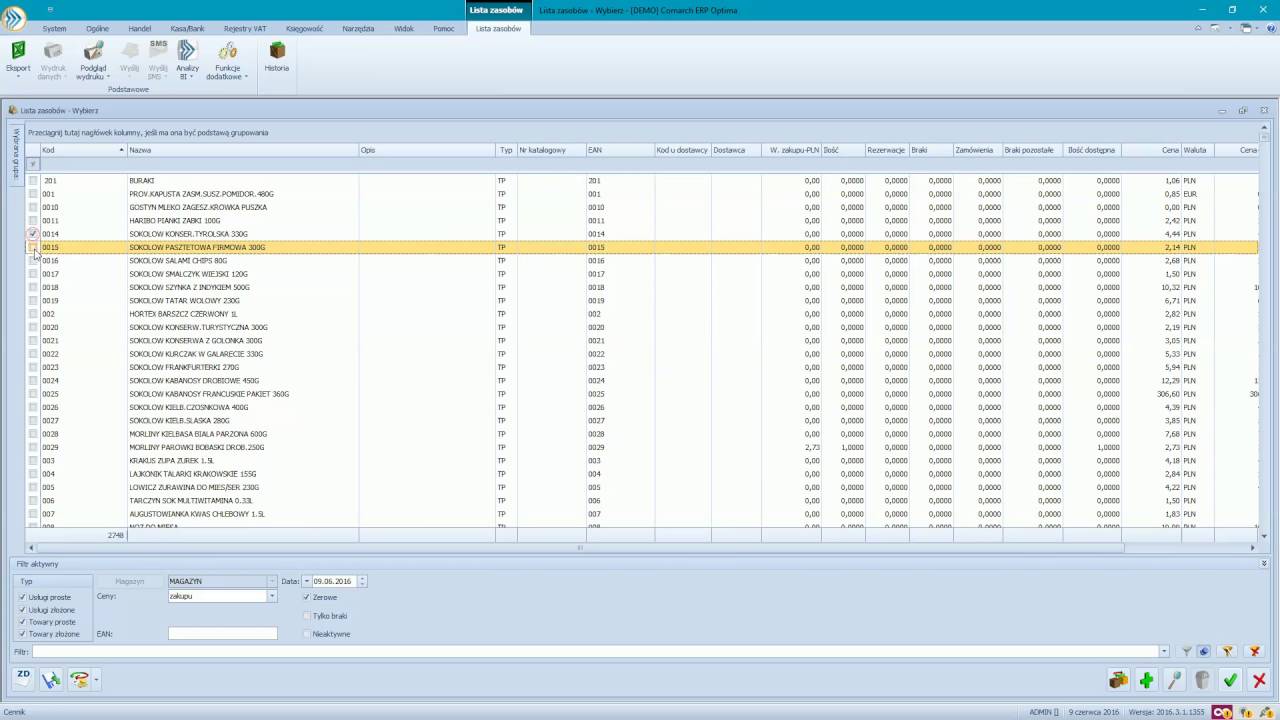Open Analizy BI tool

[187, 52]
